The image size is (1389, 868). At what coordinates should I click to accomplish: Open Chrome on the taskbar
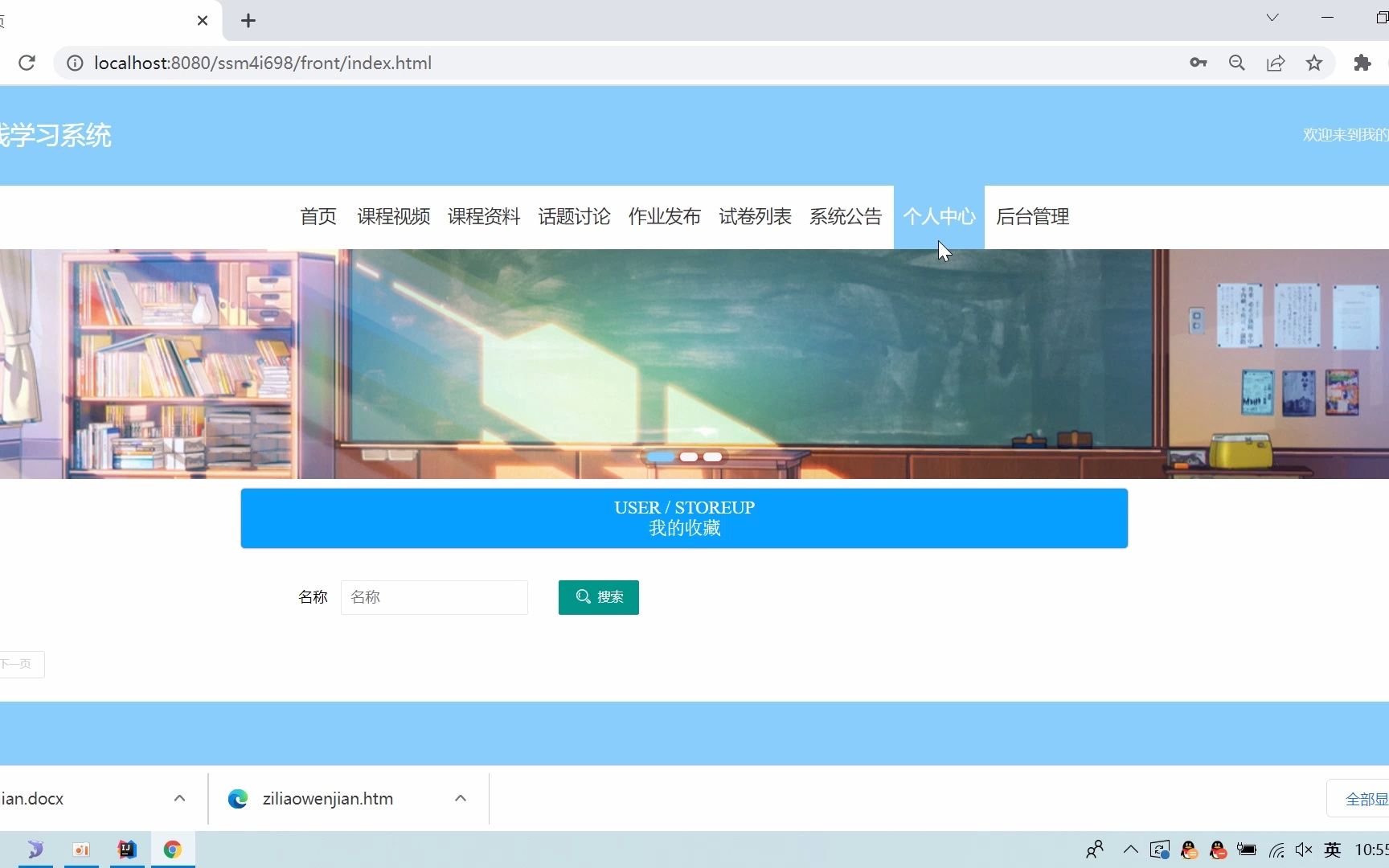coord(173,850)
